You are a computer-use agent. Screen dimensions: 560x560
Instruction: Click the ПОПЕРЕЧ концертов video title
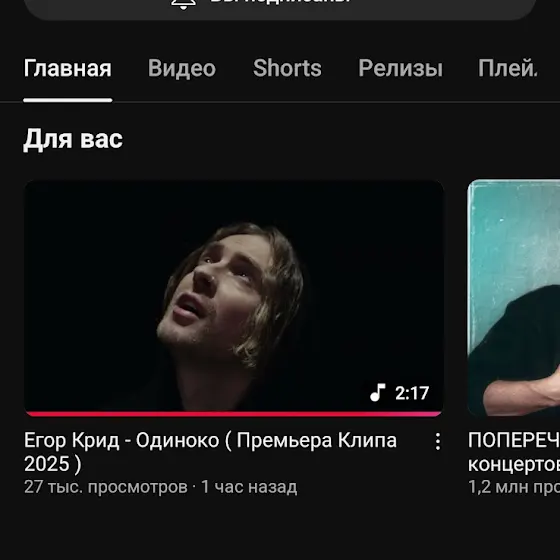(x=514, y=452)
